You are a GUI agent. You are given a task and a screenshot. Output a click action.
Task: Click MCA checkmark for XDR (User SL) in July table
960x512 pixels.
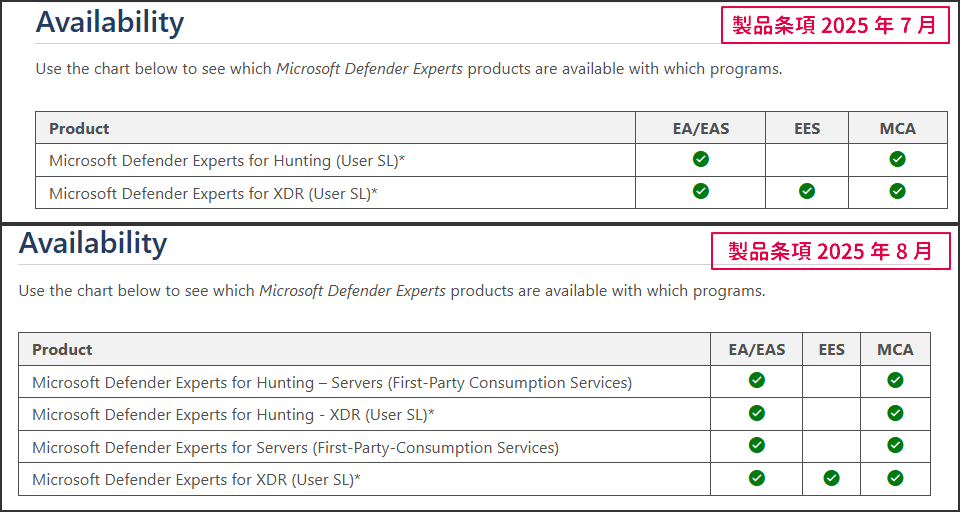point(897,191)
